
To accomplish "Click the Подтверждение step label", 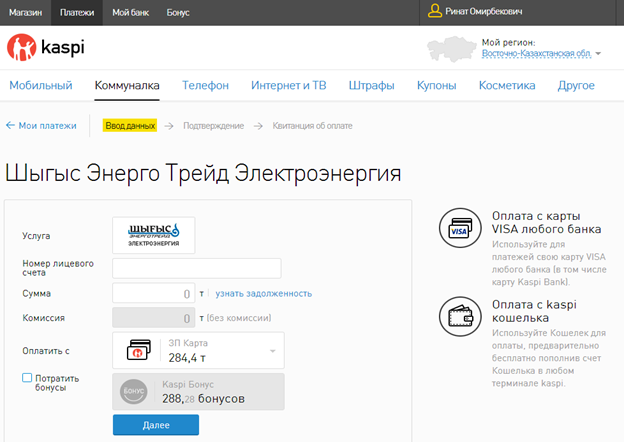I will (214, 126).
